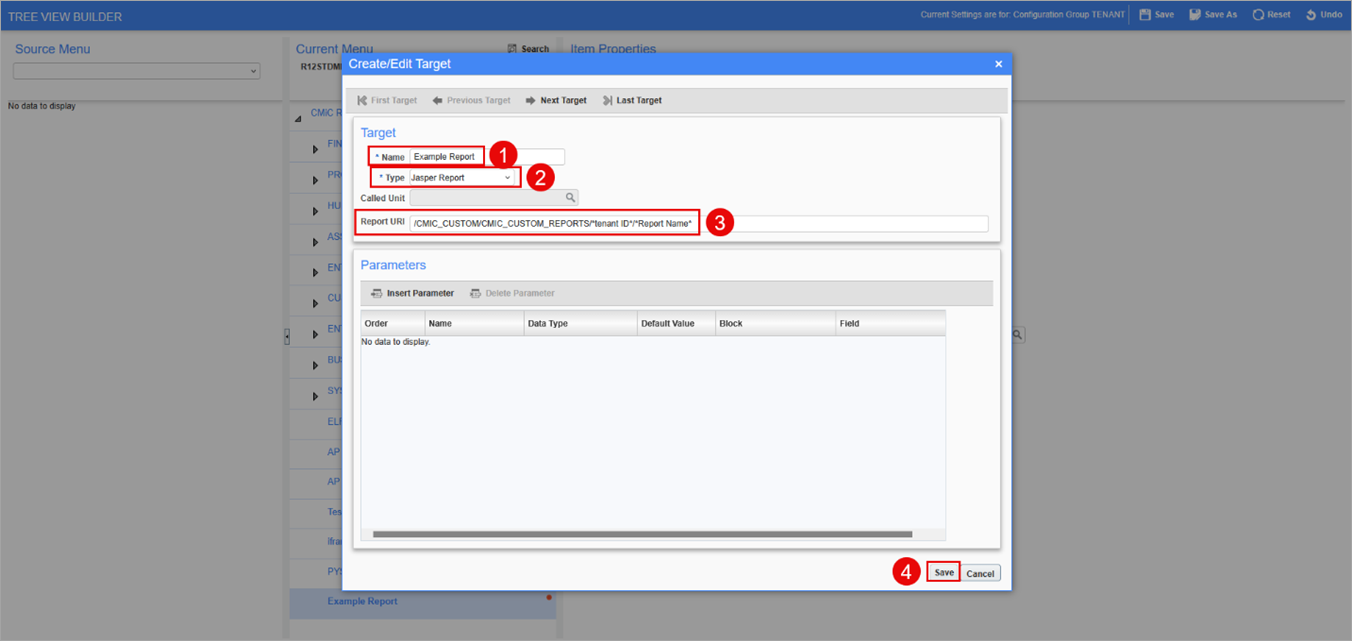This screenshot has height=641, width=1352.
Task: Click the magnifier icon in the Item Properties panel
Action: [1017, 335]
